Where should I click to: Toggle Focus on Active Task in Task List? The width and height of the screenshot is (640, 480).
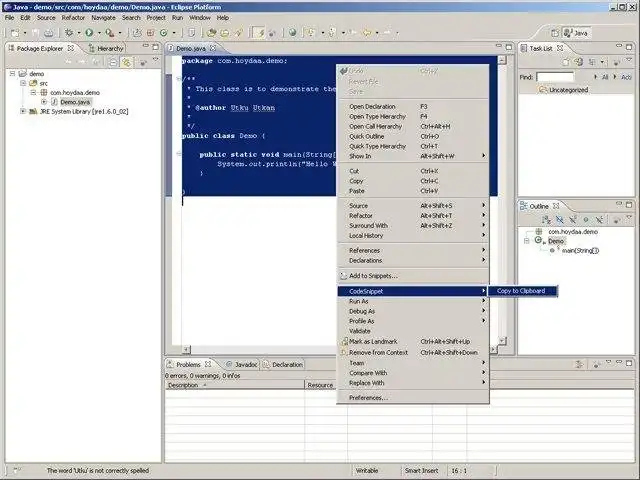click(x=616, y=62)
